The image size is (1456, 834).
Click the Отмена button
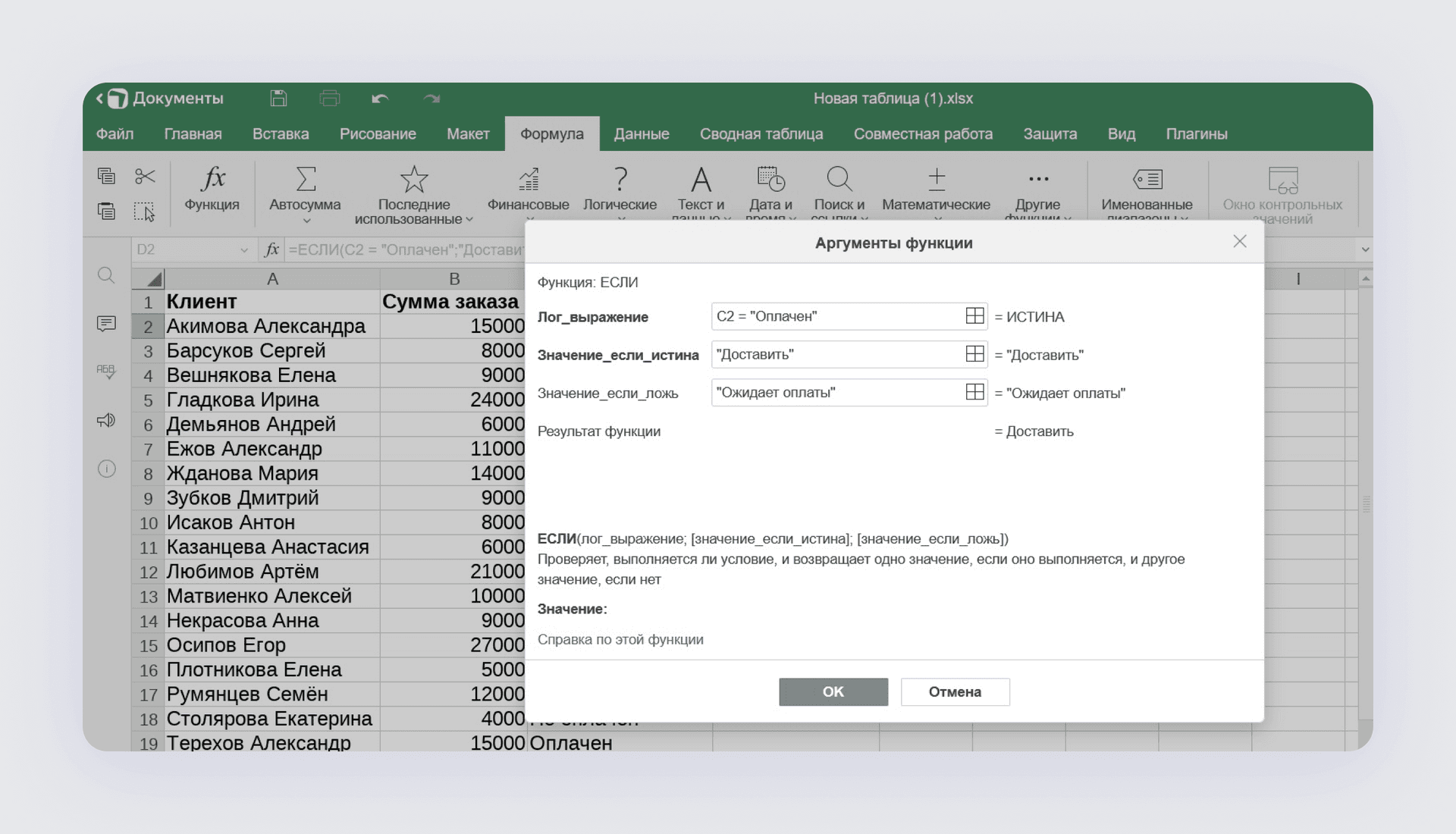[955, 691]
